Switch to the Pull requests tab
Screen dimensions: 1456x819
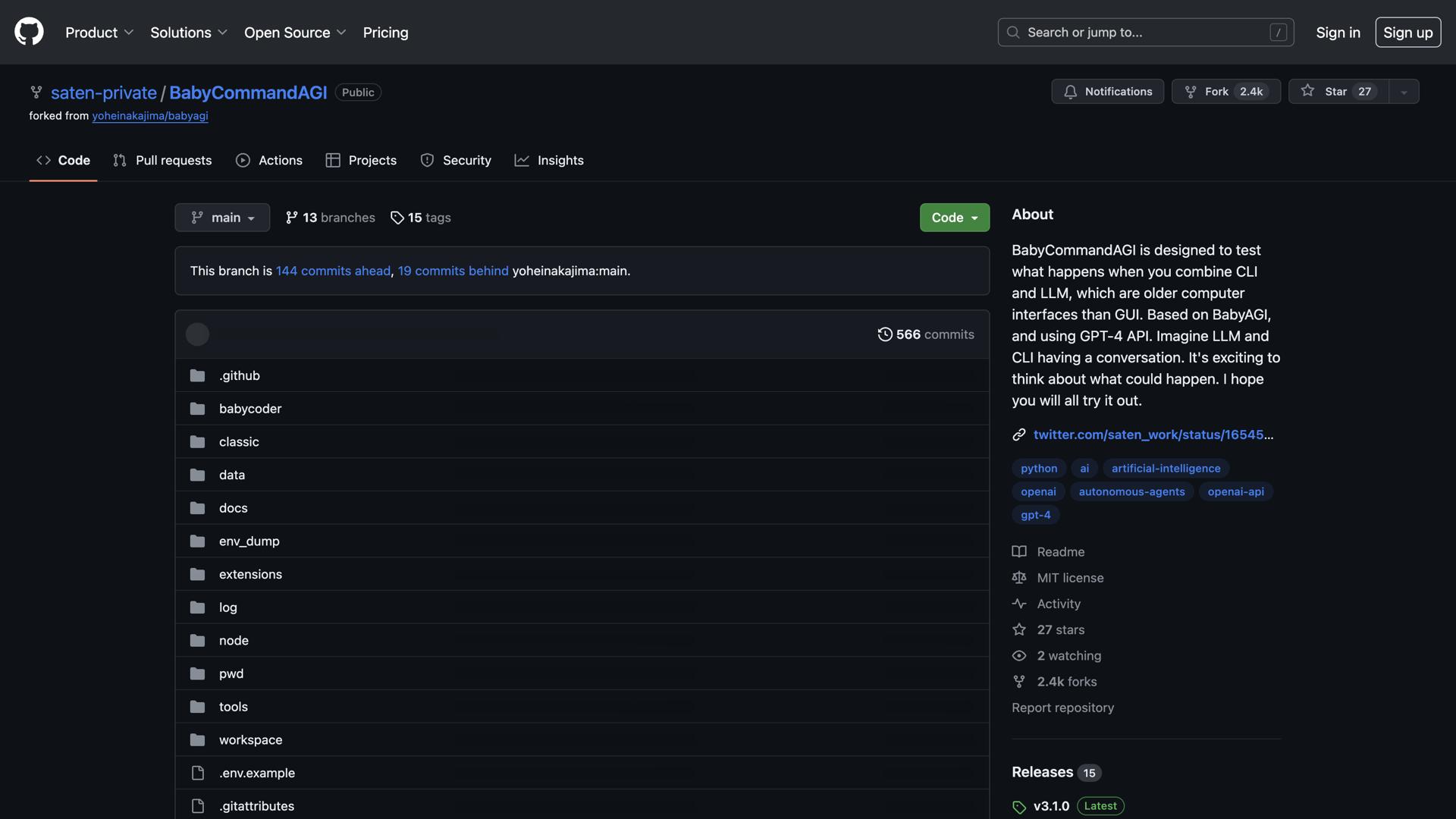point(162,160)
